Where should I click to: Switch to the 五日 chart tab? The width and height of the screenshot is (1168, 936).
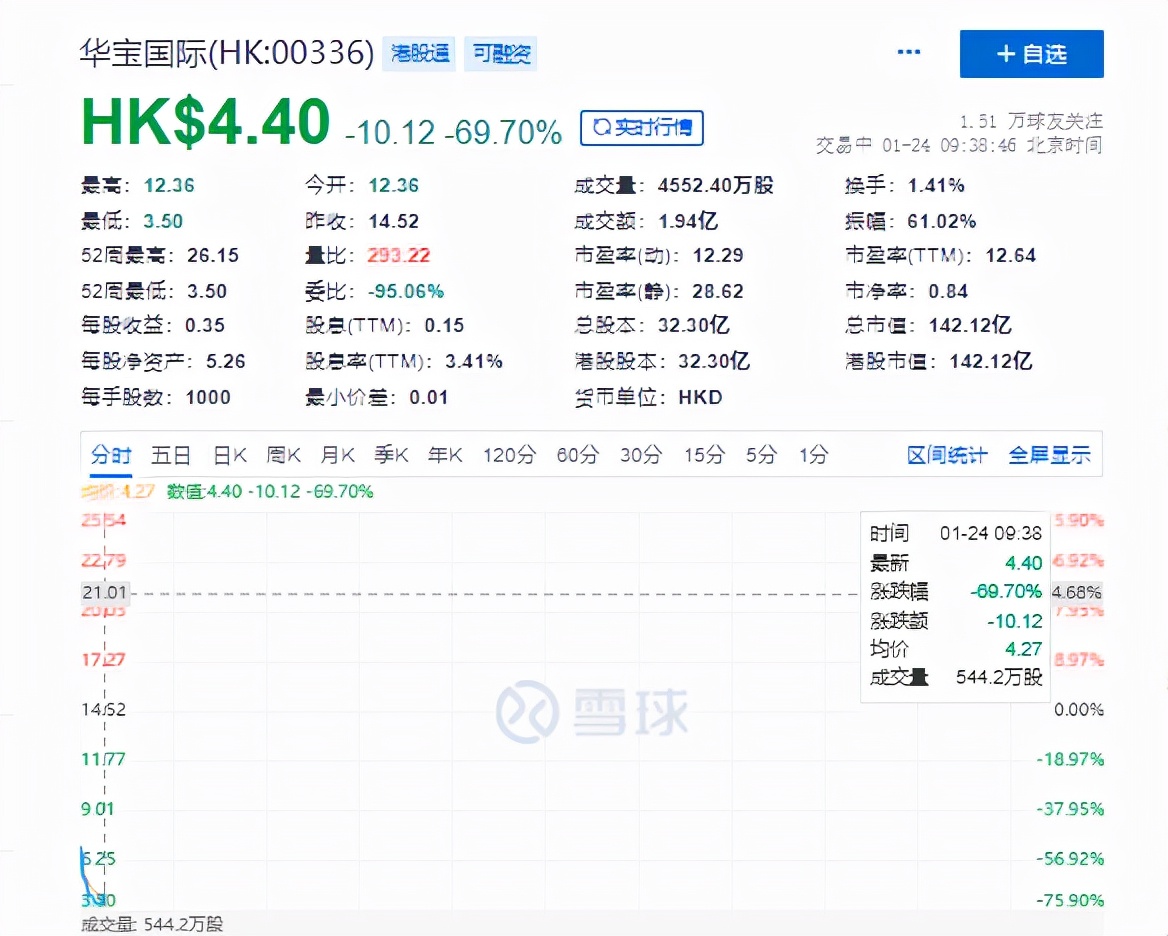171,455
